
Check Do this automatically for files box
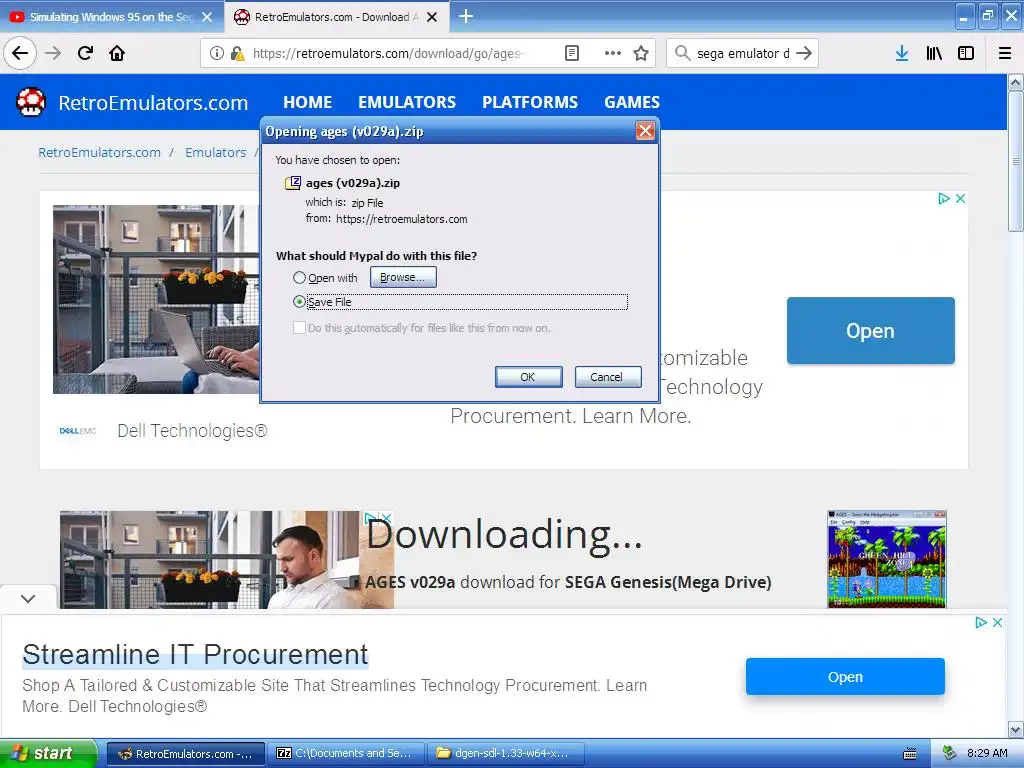coord(299,328)
